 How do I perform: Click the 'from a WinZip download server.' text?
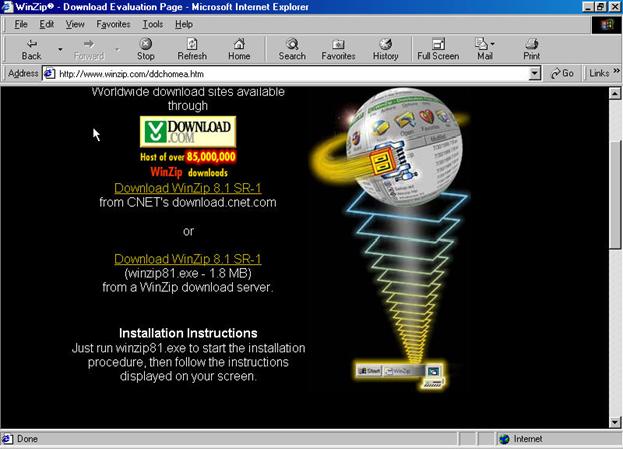(x=188, y=287)
